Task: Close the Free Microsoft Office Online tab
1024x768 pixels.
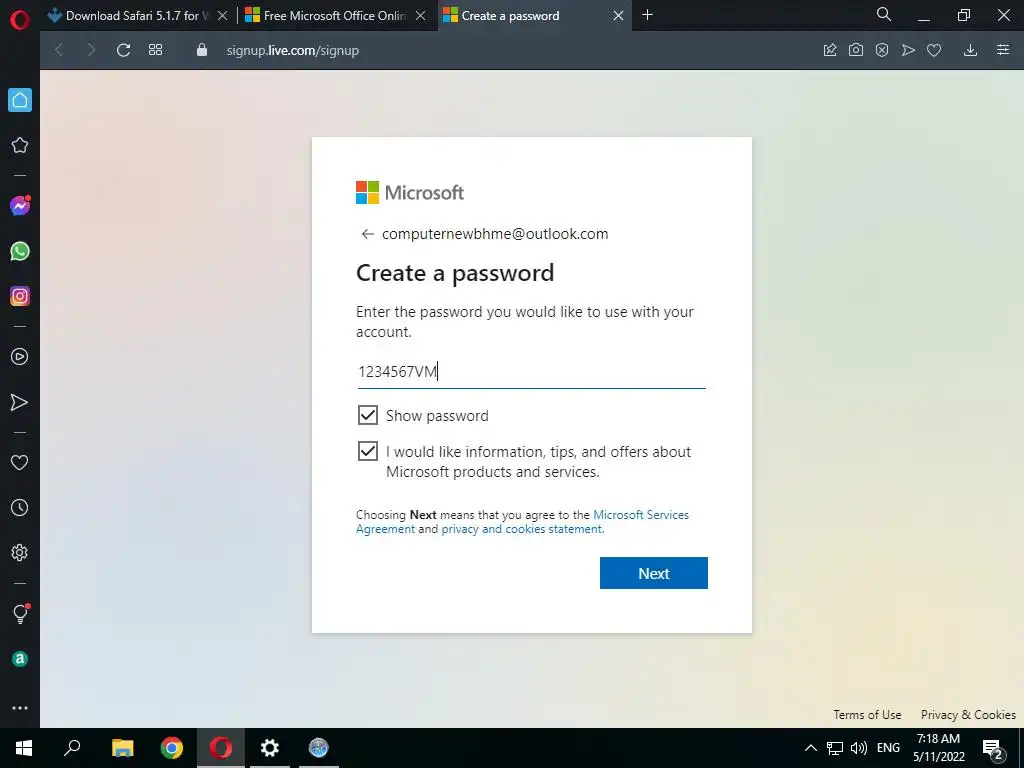Action: 421,16
